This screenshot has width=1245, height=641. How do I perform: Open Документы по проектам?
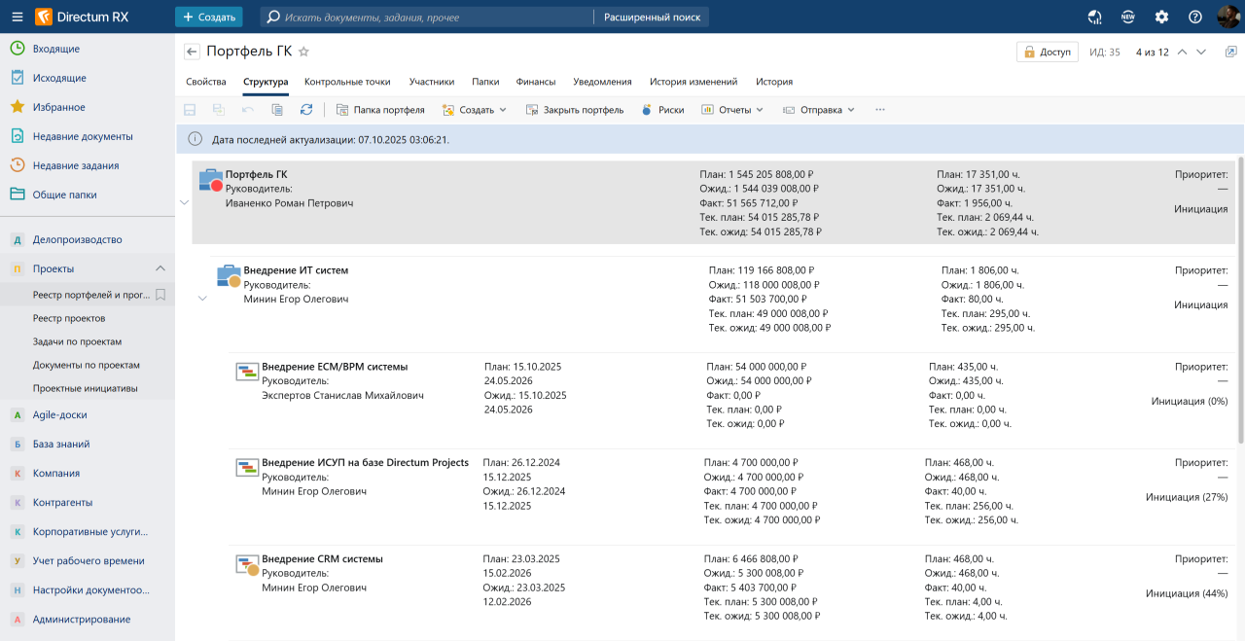pos(87,365)
